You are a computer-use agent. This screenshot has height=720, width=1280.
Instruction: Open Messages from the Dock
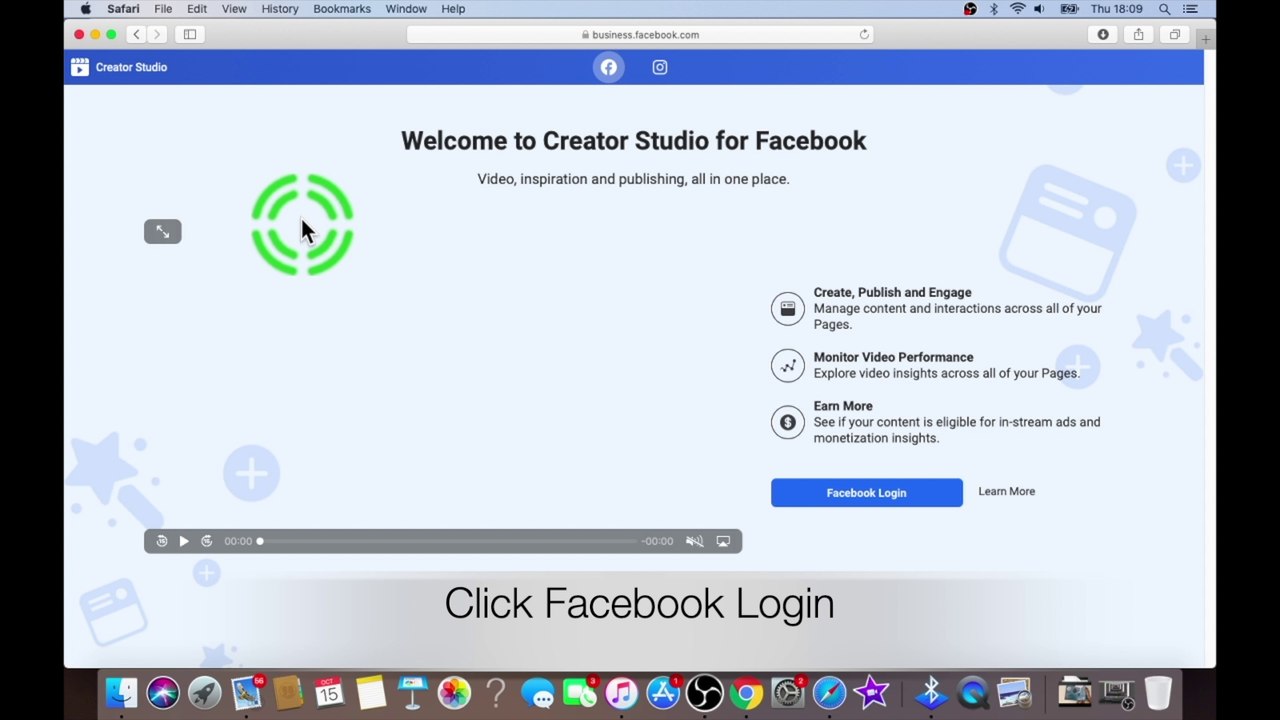click(538, 693)
